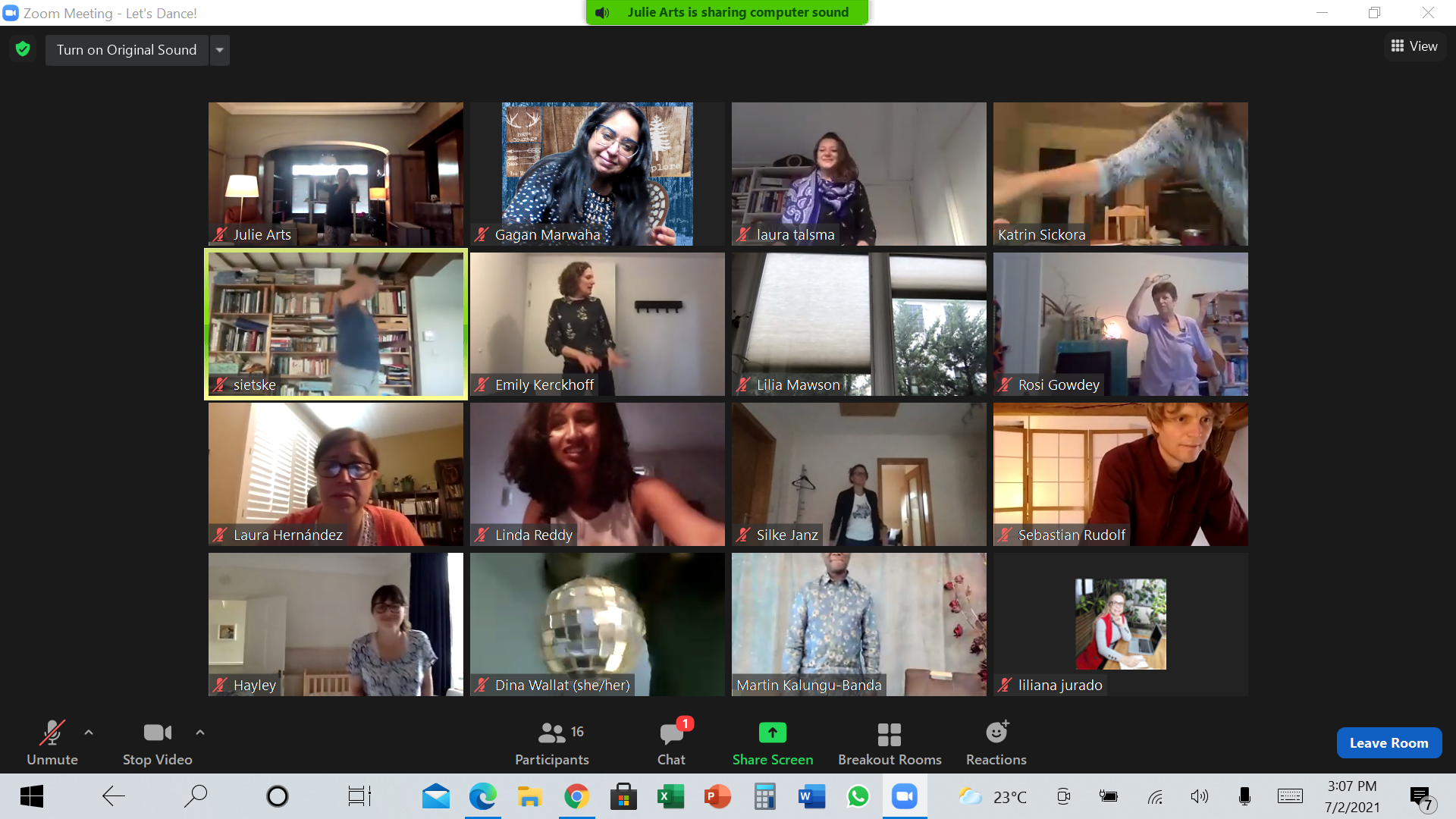Expand audio options arrow beside Unmute
The height and width of the screenshot is (819, 1456).
click(89, 733)
